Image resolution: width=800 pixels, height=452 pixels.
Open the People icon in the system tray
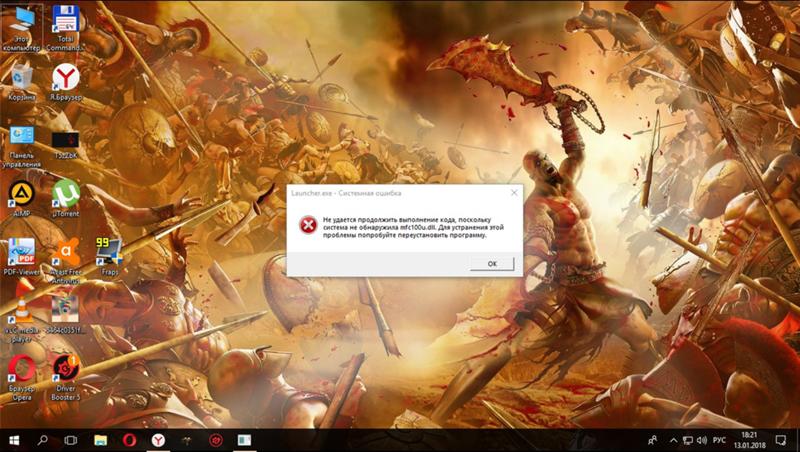tap(653, 440)
